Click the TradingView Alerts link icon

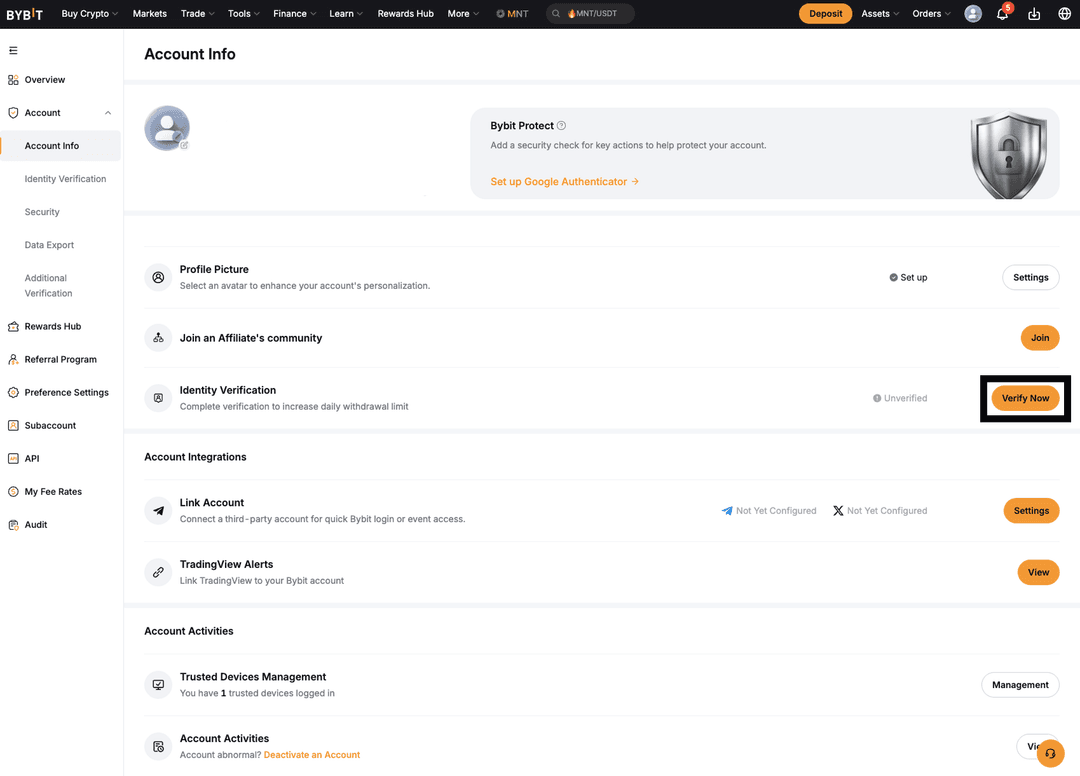click(158, 572)
